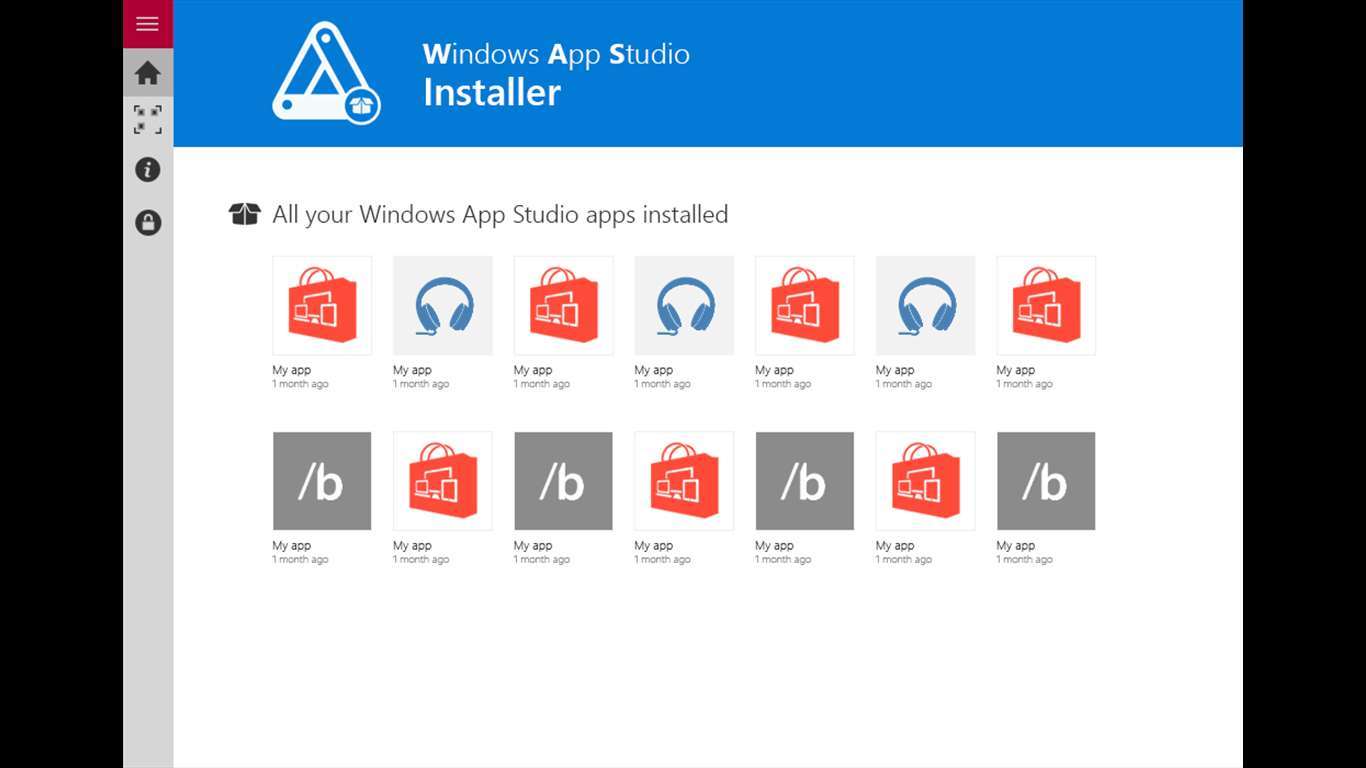Select the second red shopping bag app in the top row
The image size is (1366, 768).
coord(563,305)
